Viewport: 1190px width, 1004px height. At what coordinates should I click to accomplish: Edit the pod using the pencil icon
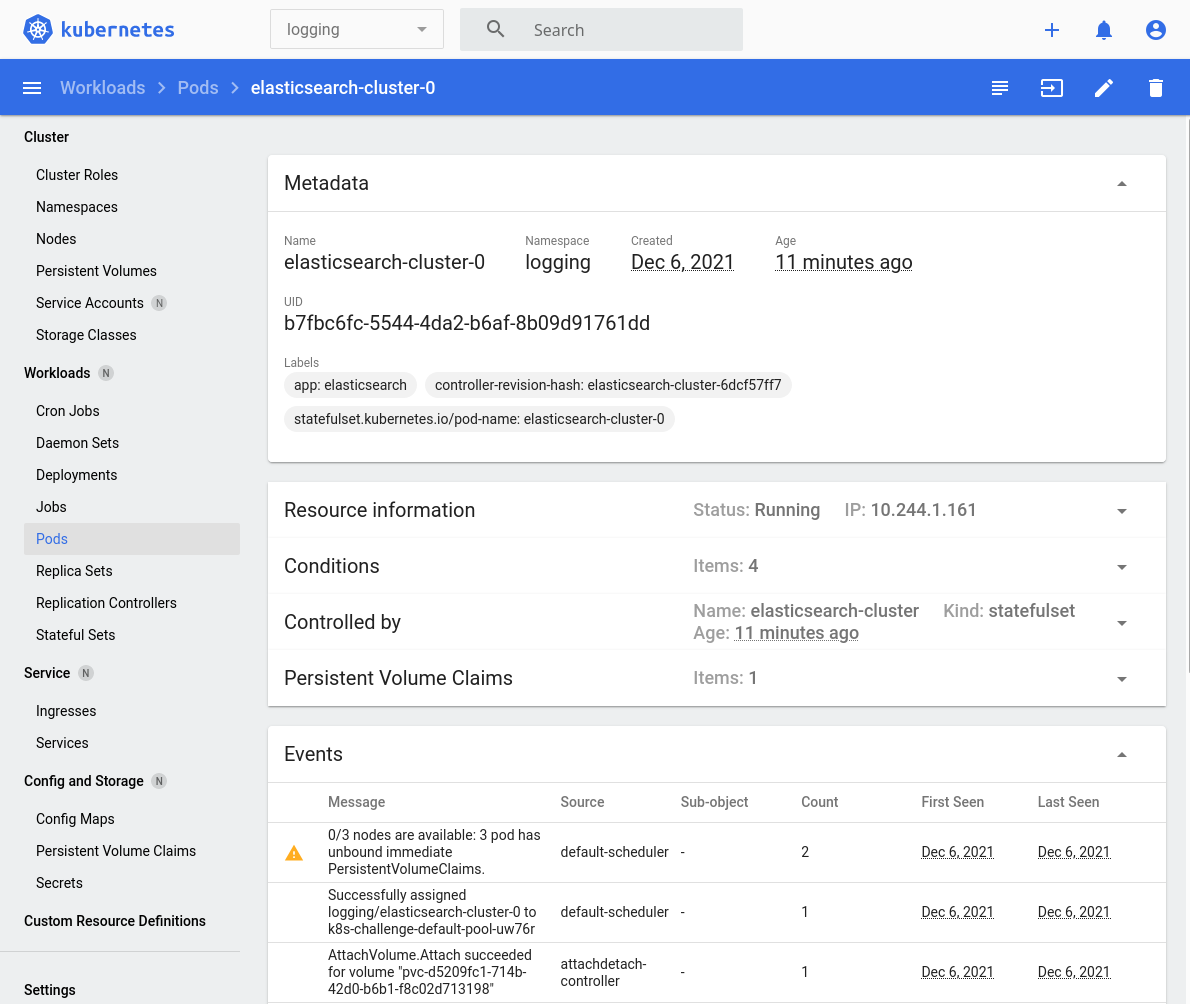[1103, 88]
